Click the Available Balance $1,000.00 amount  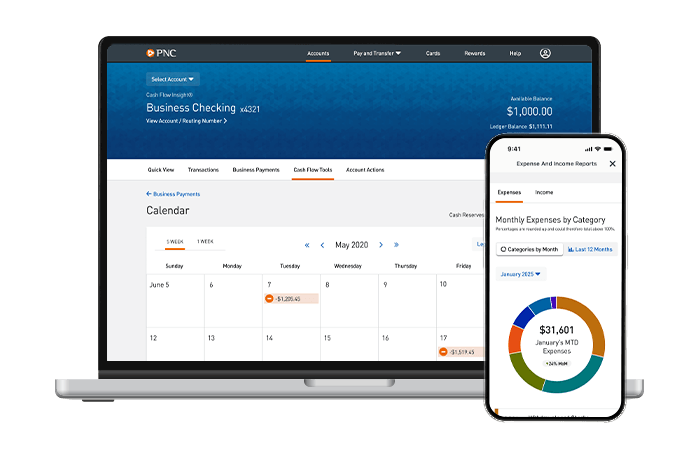[529, 111]
